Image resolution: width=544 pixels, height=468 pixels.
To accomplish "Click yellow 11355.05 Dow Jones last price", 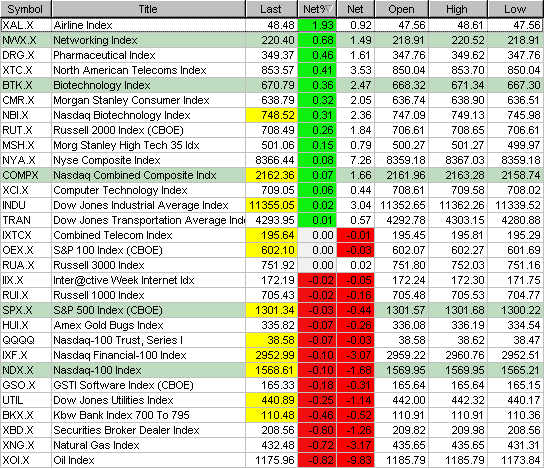I will pyautogui.click(x=272, y=205).
